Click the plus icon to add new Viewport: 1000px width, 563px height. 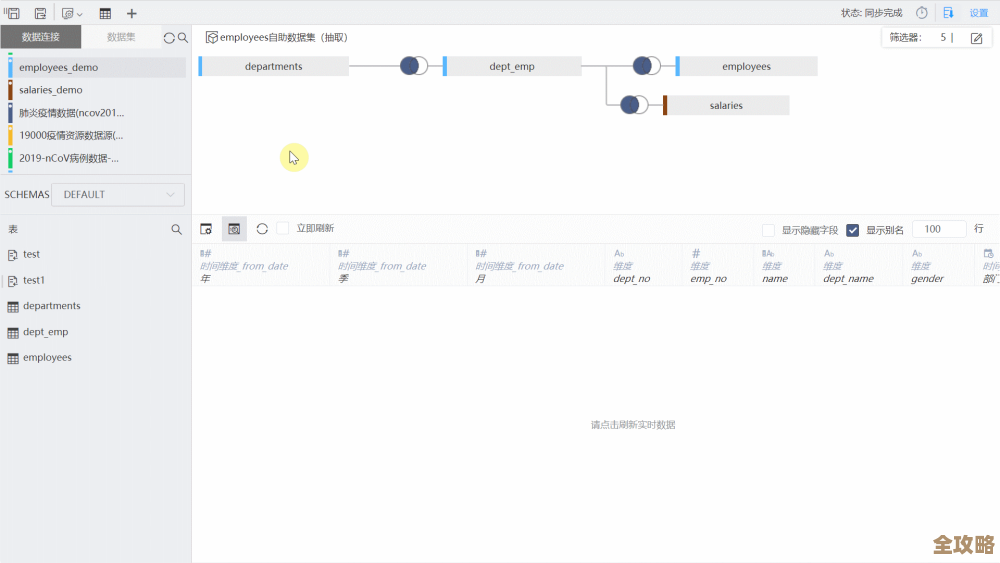click(131, 13)
